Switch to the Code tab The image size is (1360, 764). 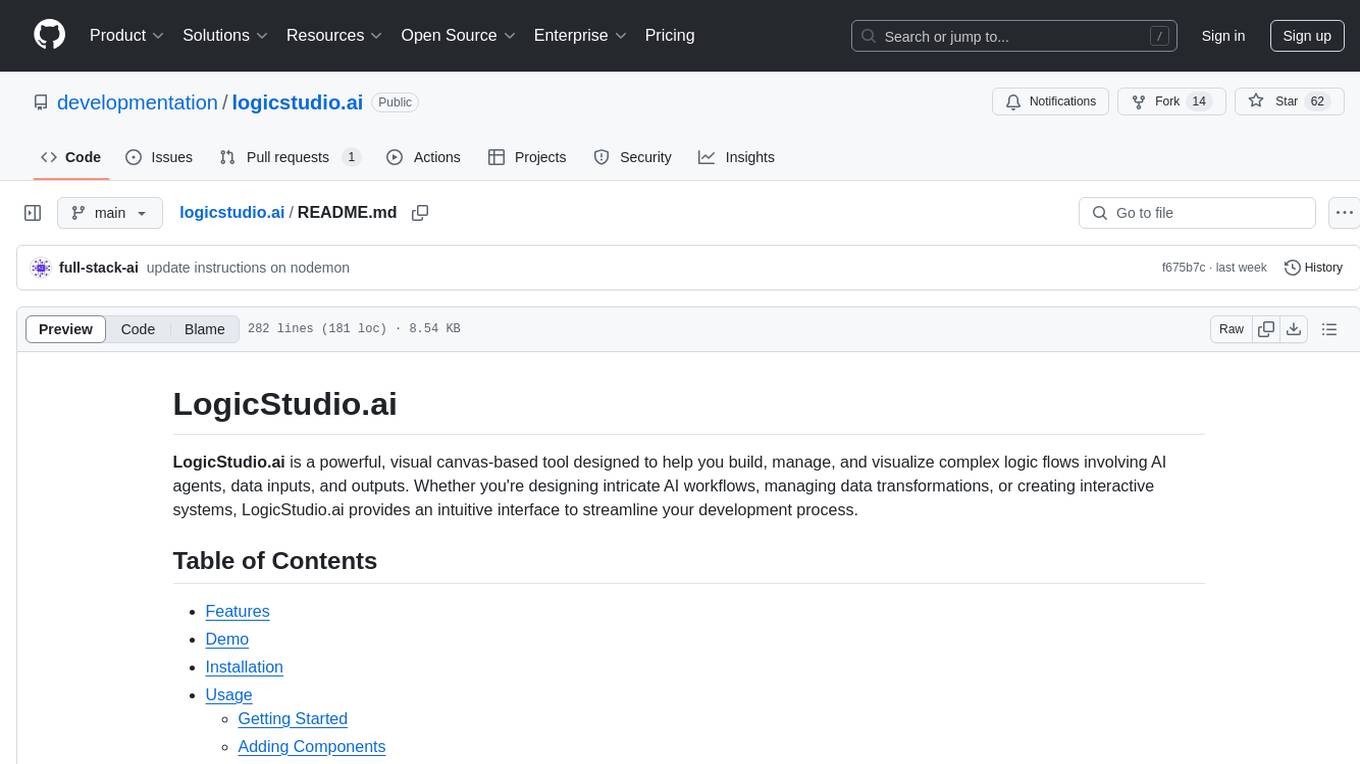click(x=71, y=157)
